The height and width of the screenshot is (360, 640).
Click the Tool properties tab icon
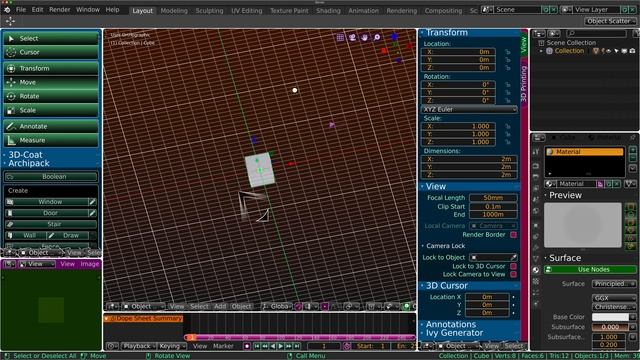point(536,152)
